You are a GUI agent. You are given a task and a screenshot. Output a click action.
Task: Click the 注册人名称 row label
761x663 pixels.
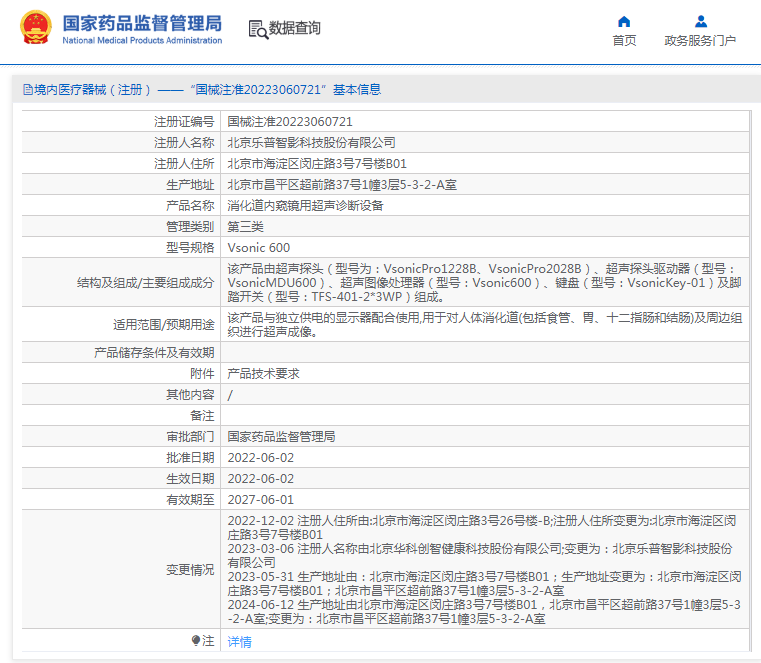click(184, 143)
